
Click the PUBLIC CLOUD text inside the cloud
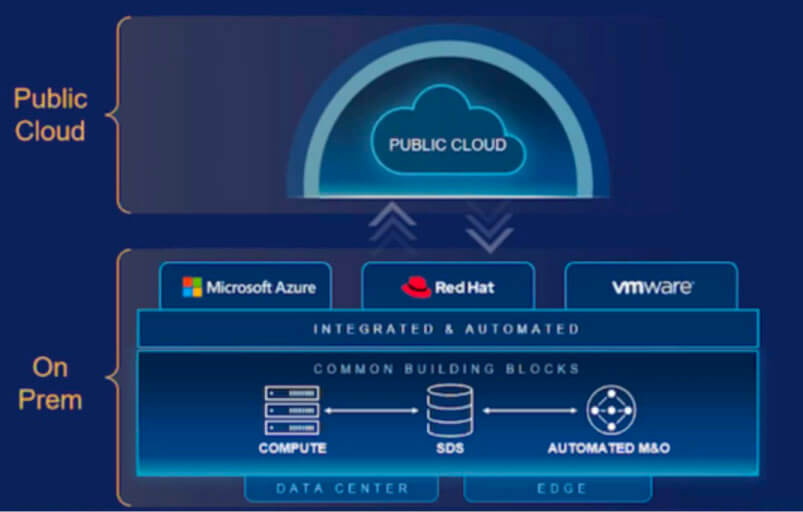pos(448,145)
